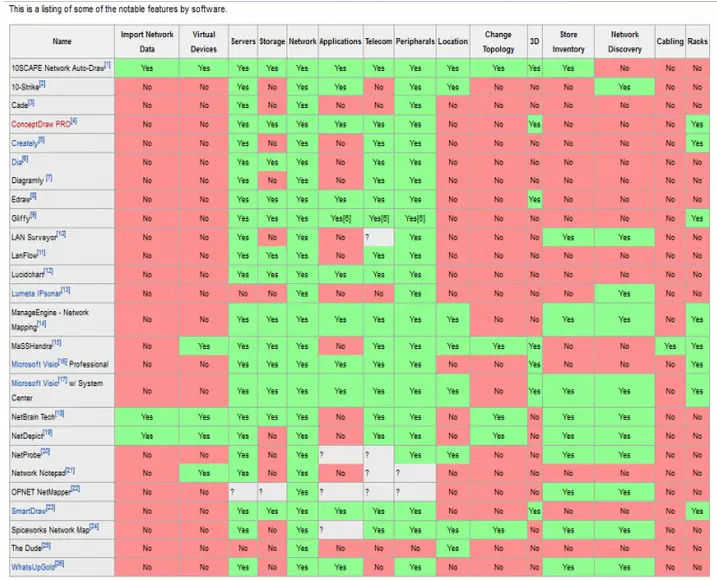Click Yes[6] in Gliffy Peripherals cell
This screenshot has height=580, width=717.
click(x=415, y=219)
